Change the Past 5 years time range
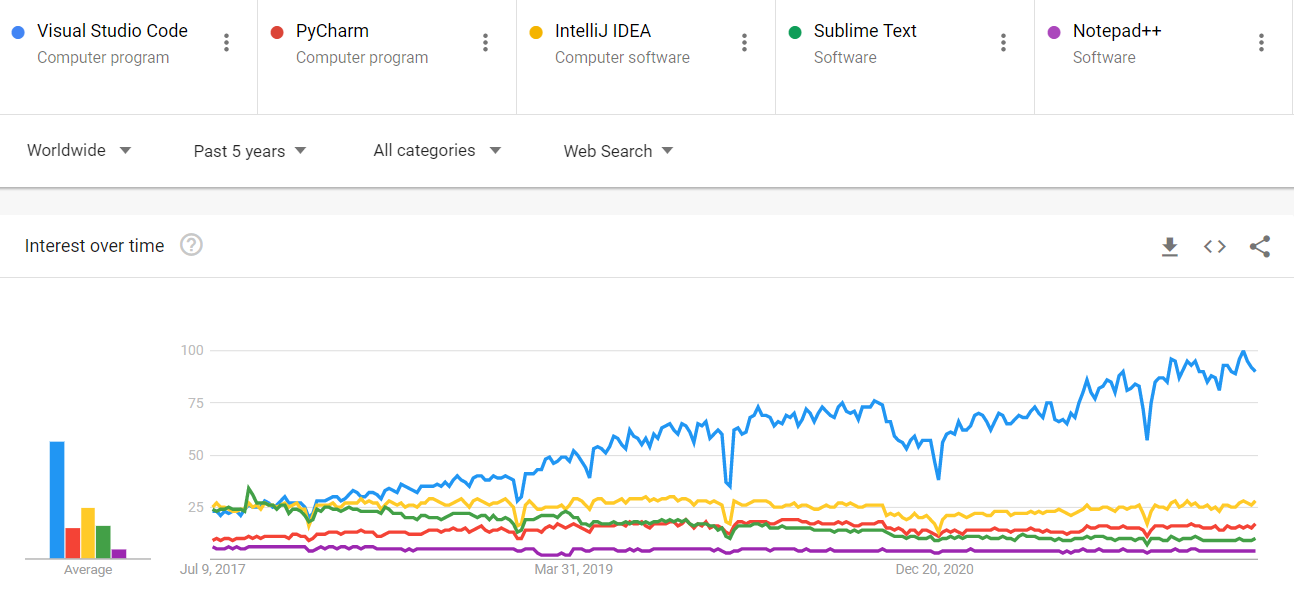 tap(250, 151)
